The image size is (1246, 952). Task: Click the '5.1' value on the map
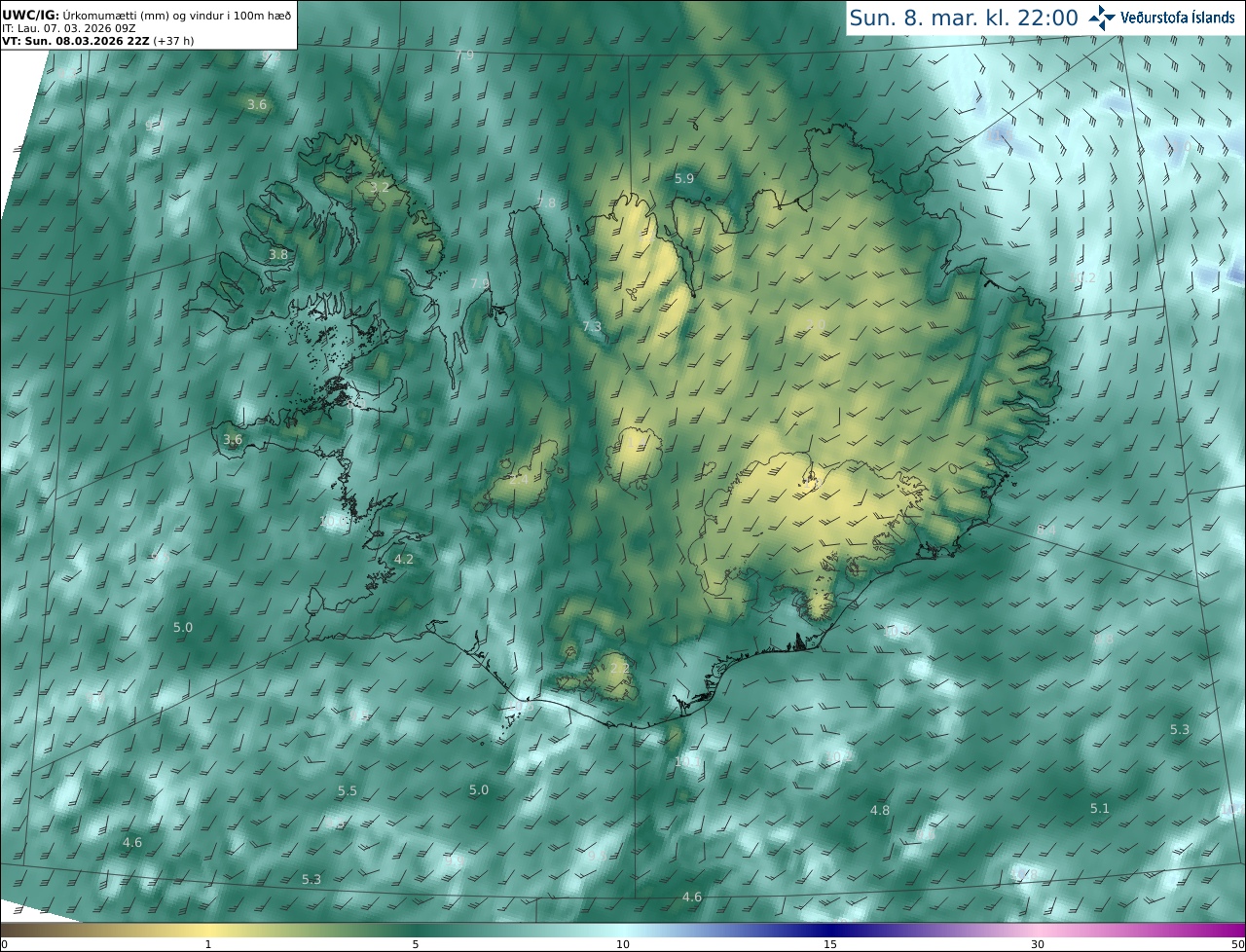click(1100, 809)
